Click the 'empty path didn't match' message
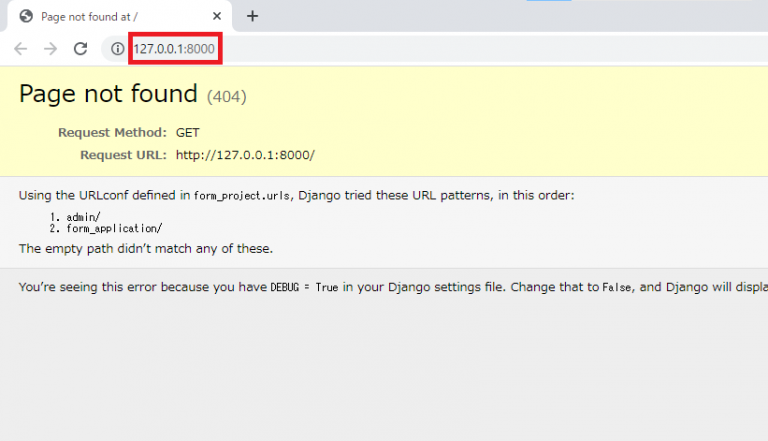768x441 pixels. 145,248
